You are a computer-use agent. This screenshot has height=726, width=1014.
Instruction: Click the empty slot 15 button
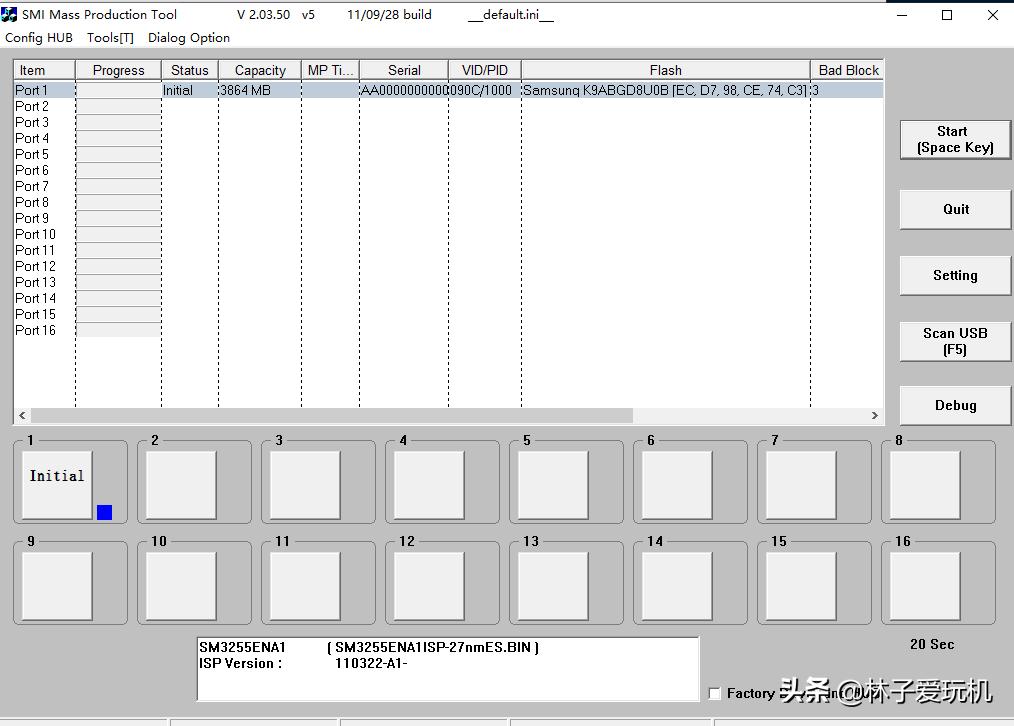pos(801,586)
